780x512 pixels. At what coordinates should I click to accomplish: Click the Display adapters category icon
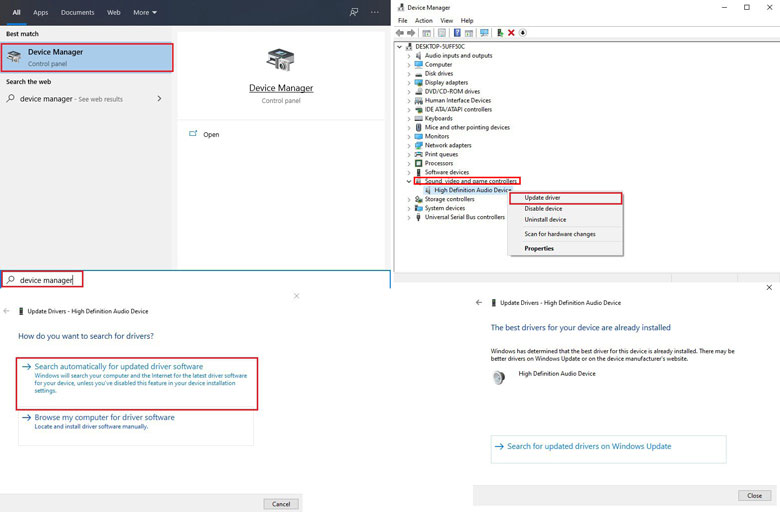click(418, 83)
